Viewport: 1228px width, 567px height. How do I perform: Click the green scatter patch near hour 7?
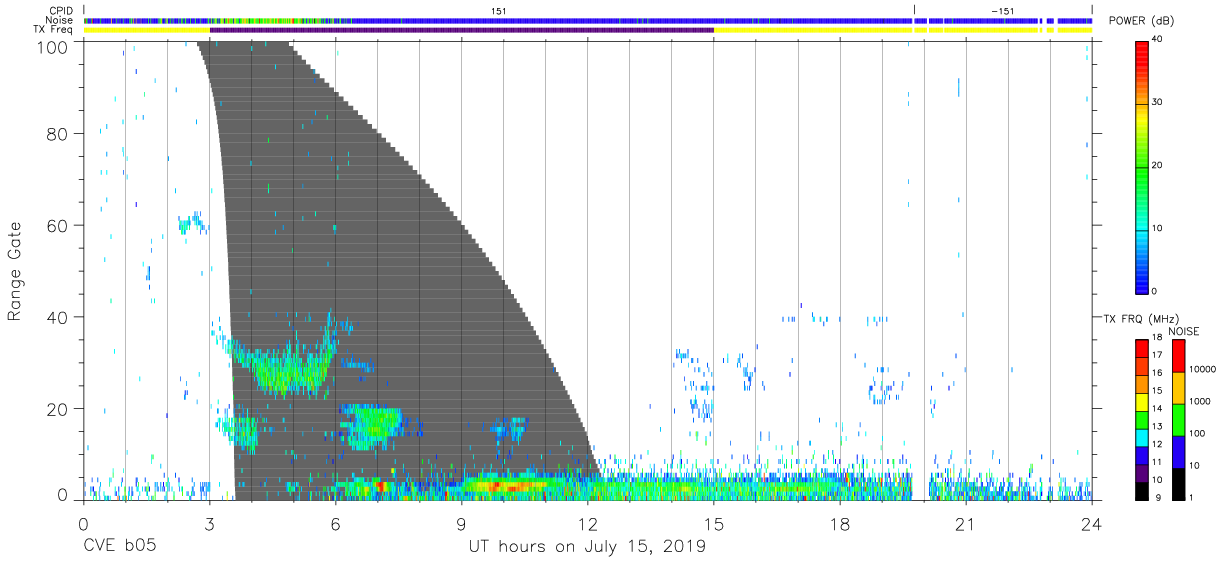tap(372, 424)
